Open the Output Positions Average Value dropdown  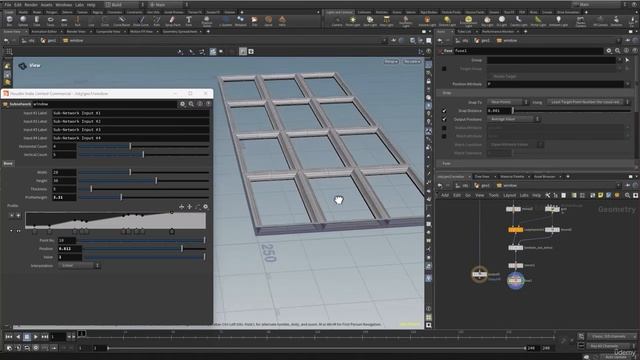click(x=513, y=119)
